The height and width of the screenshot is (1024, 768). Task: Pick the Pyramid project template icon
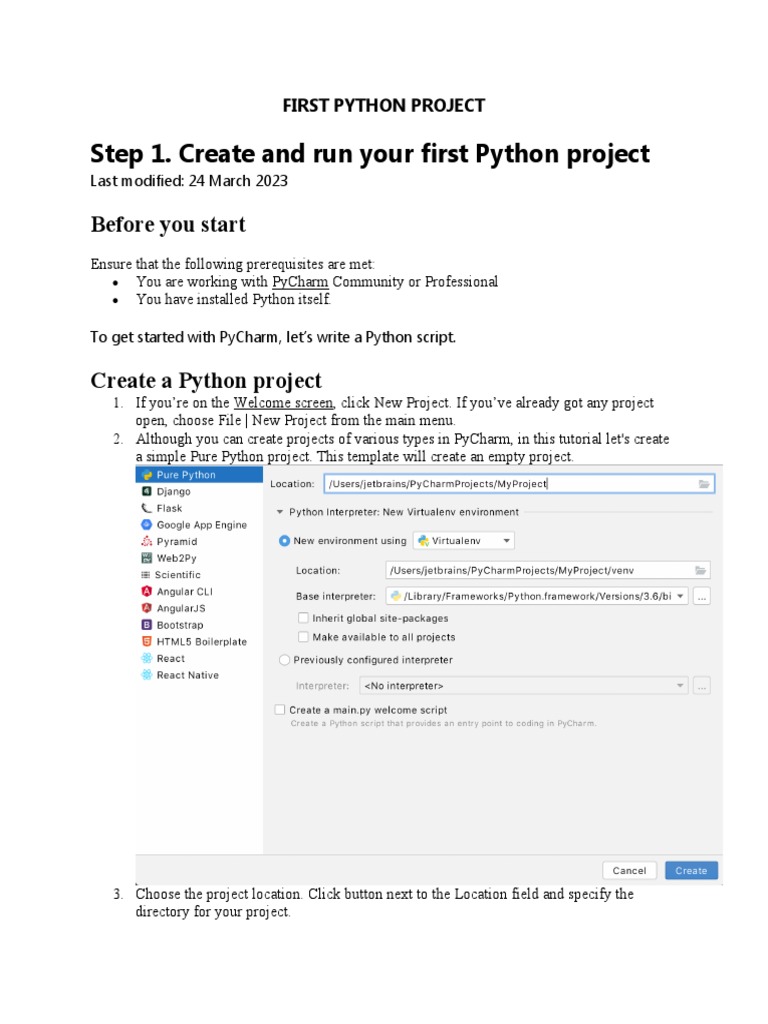(x=146, y=541)
